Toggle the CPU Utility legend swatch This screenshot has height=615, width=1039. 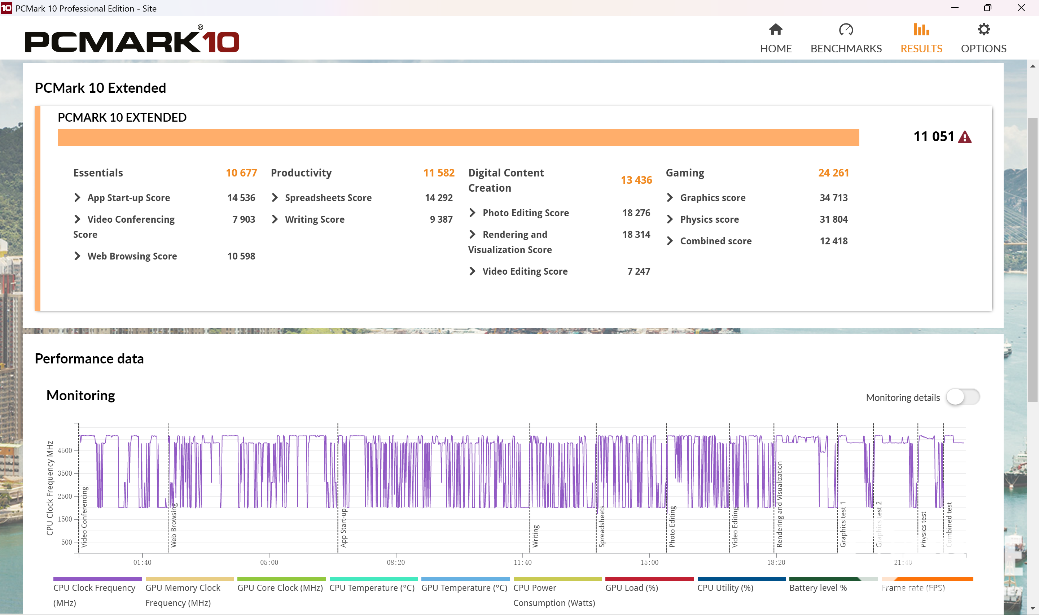tap(741, 579)
